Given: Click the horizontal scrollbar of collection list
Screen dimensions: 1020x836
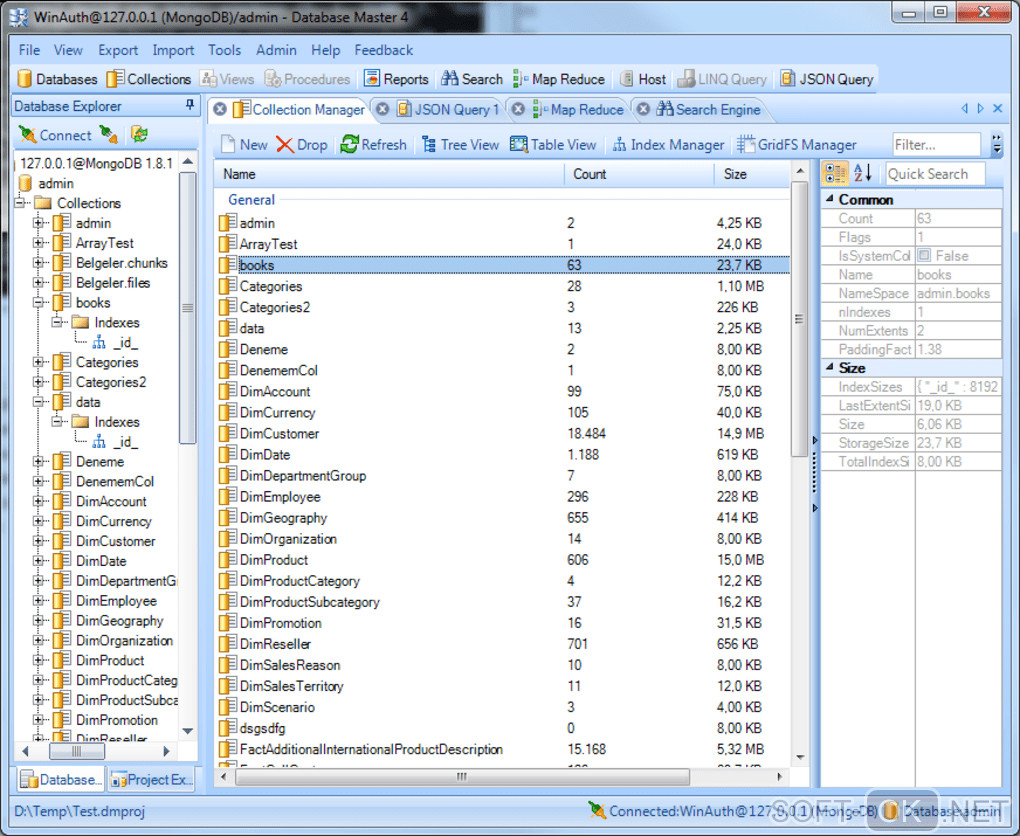Looking at the screenshot, I should pyautogui.click(x=462, y=777).
